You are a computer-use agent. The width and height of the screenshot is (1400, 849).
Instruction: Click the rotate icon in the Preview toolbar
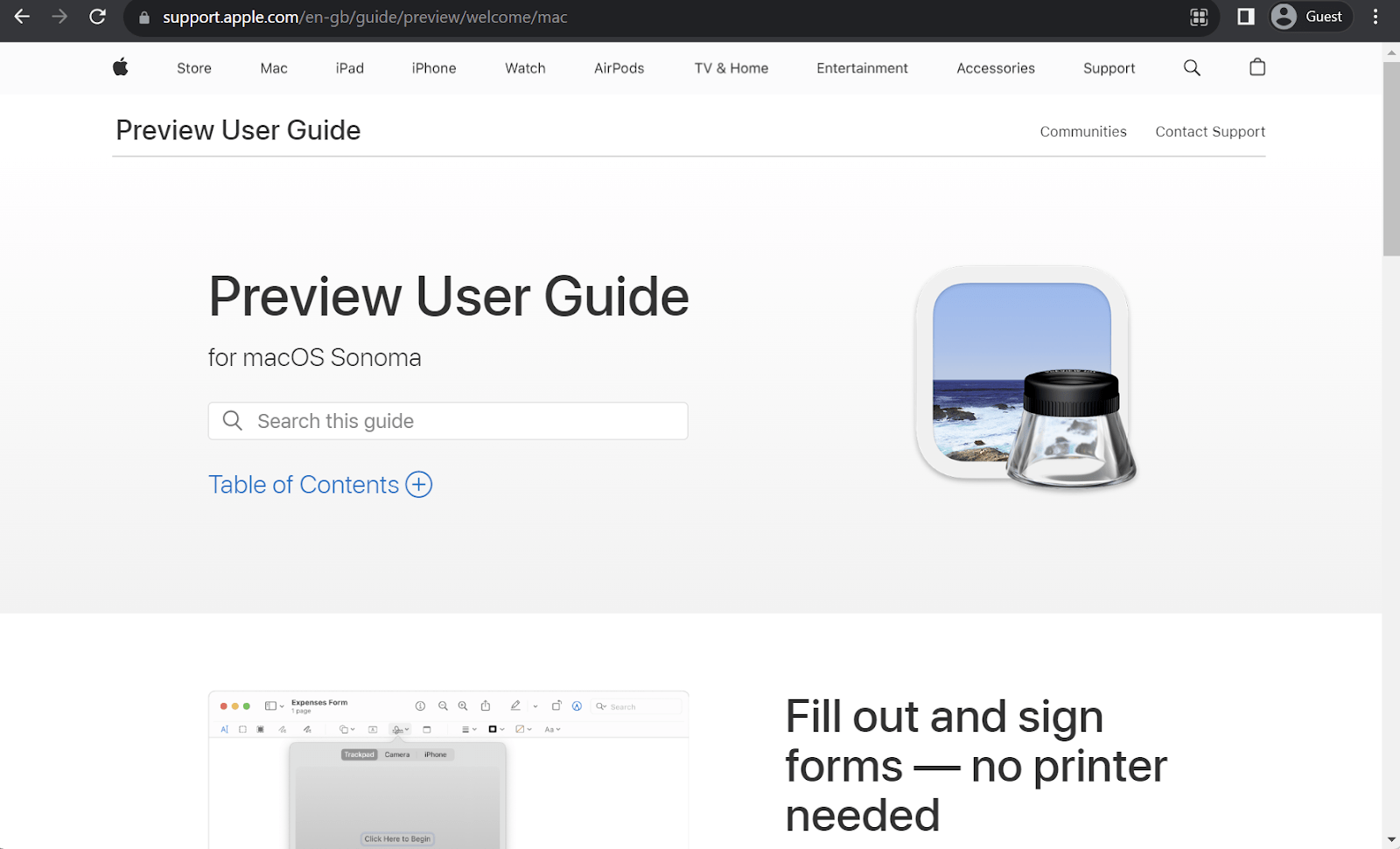click(556, 706)
